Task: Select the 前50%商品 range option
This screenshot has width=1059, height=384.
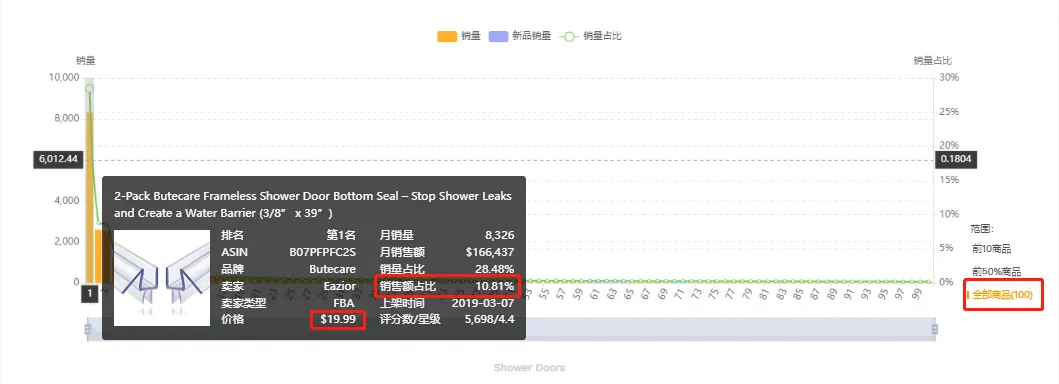Action: coord(996,271)
